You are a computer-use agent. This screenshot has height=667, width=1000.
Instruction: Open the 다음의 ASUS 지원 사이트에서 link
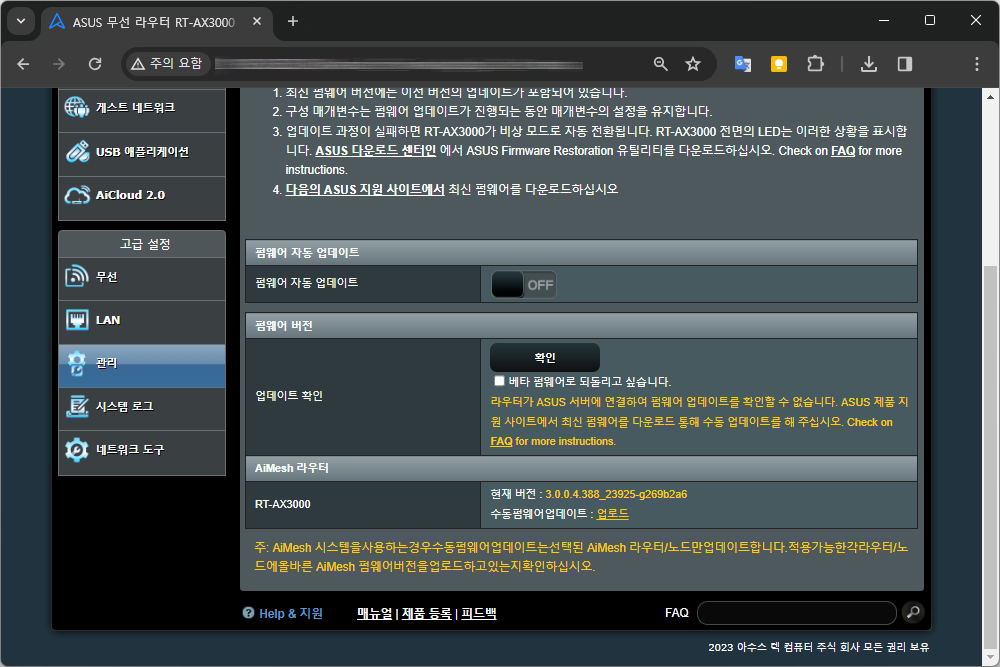point(365,189)
